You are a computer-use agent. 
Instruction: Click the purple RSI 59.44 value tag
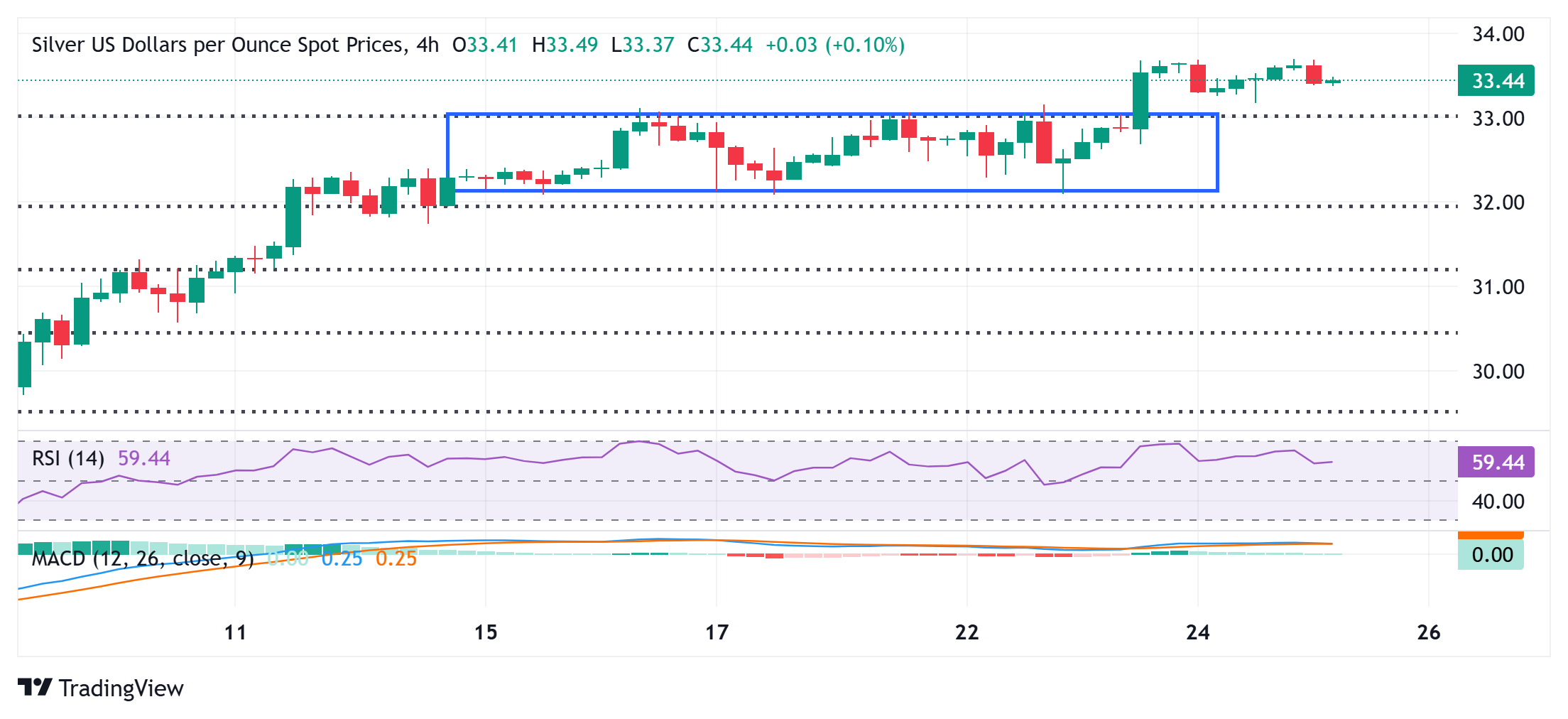1496,462
